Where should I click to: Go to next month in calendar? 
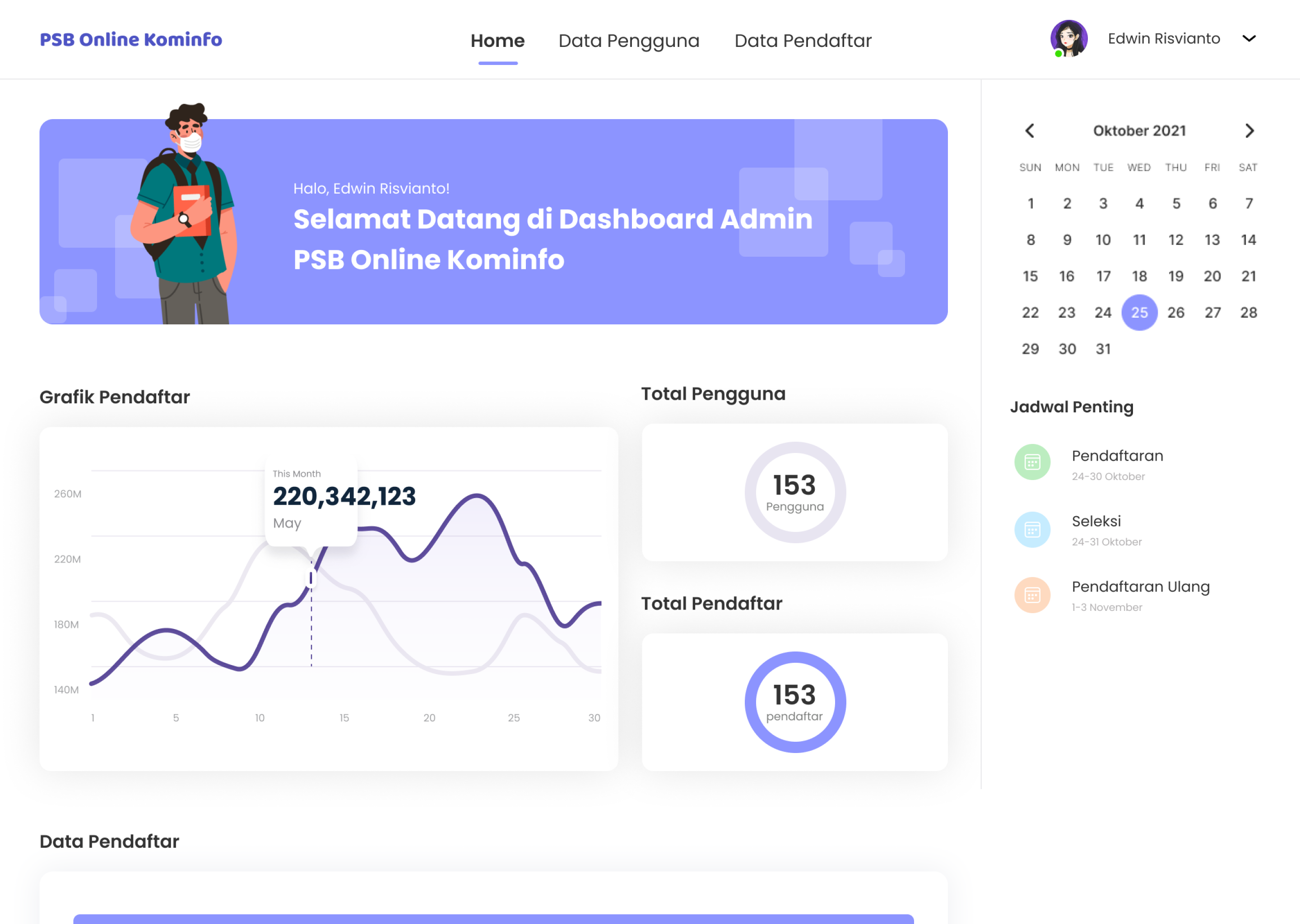[x=1249, y=131]
